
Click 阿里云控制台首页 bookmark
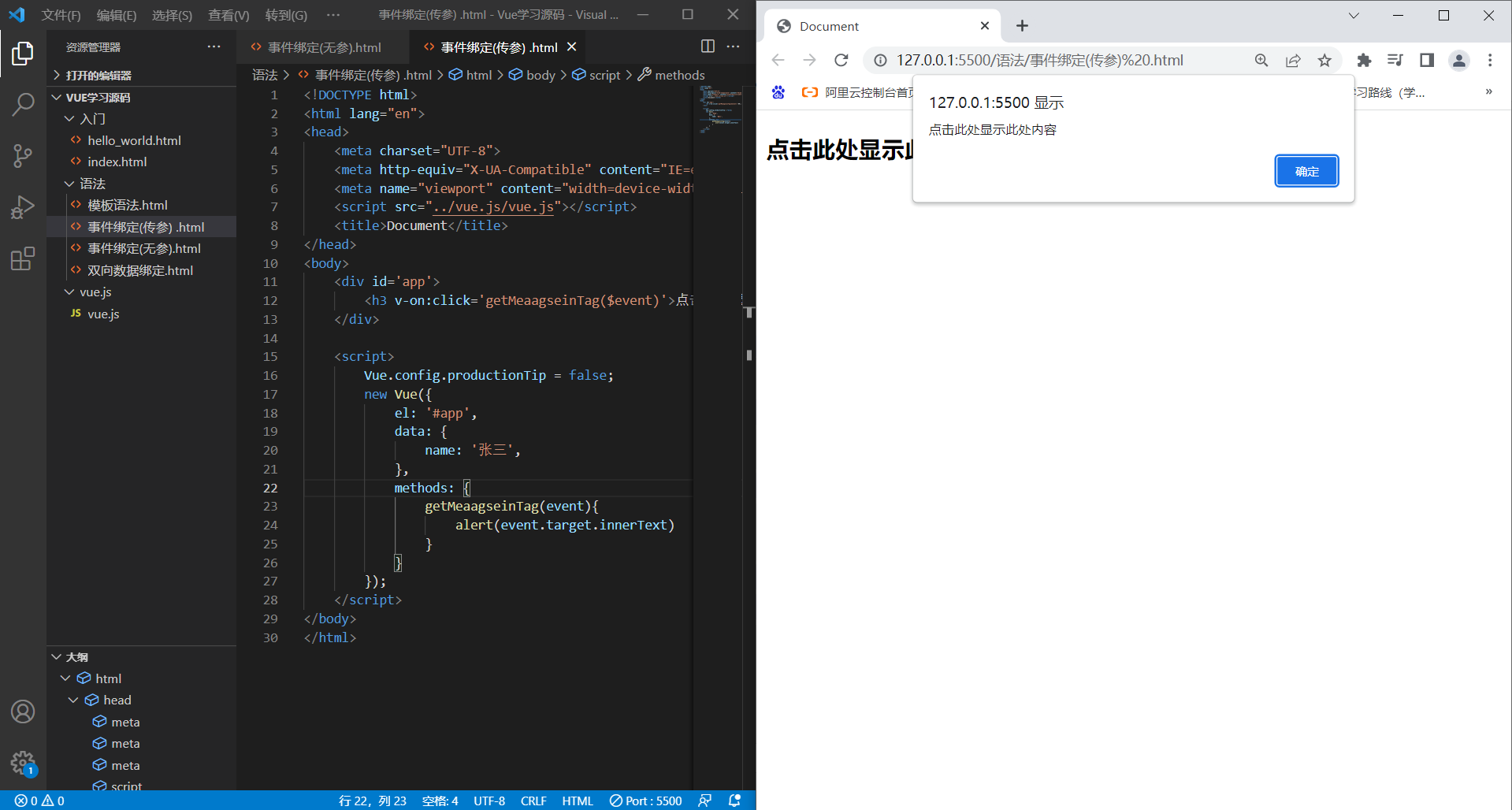click(857, 92)
